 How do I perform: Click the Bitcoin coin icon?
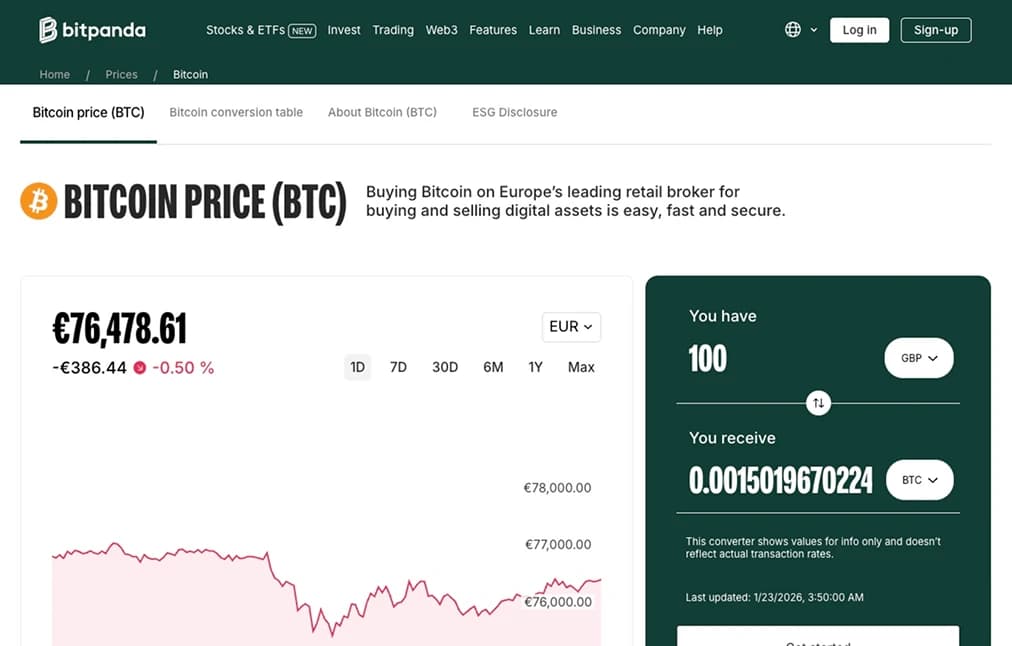[37, 201]
